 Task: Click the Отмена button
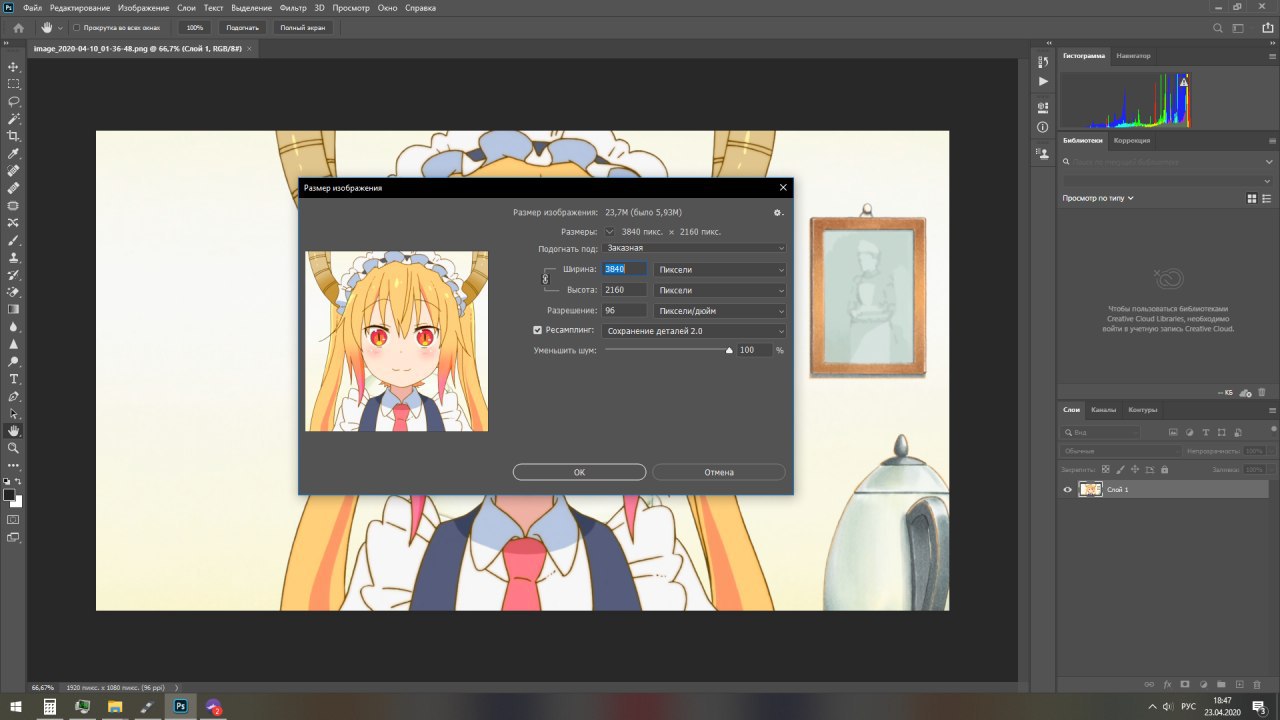pos(719,472)
